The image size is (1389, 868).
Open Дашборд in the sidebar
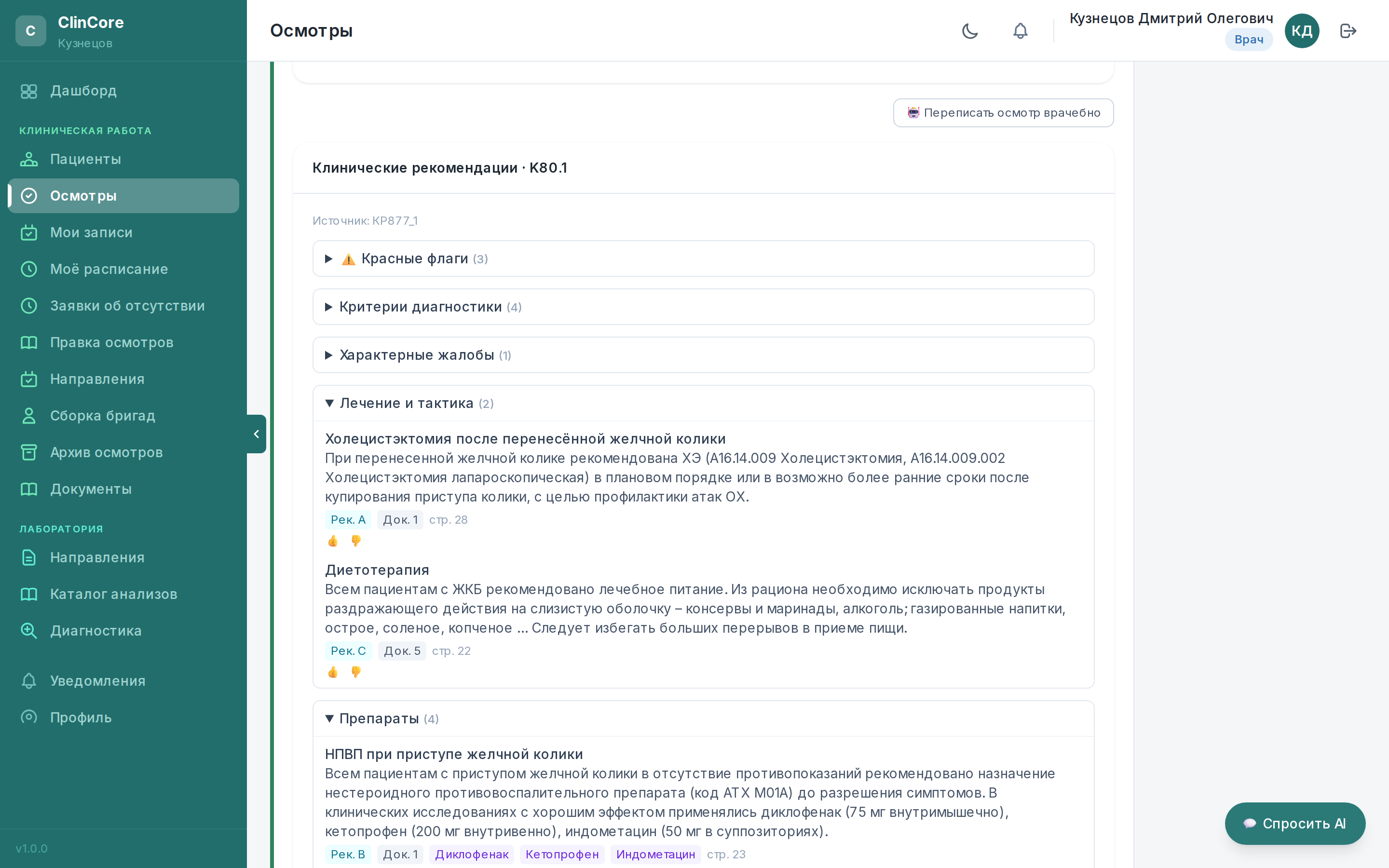point(123,91)
